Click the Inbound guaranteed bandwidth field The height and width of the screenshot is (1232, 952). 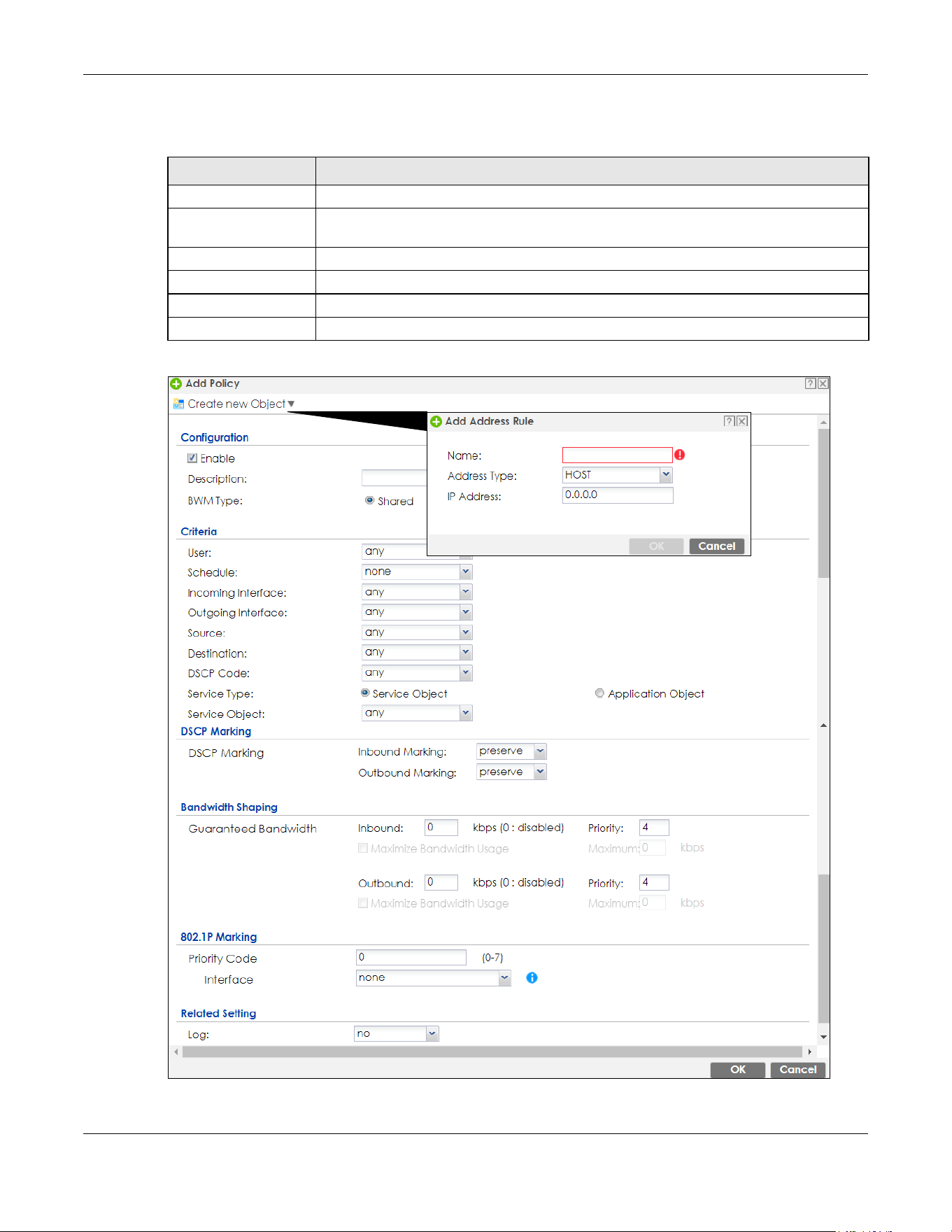(441, 828)
